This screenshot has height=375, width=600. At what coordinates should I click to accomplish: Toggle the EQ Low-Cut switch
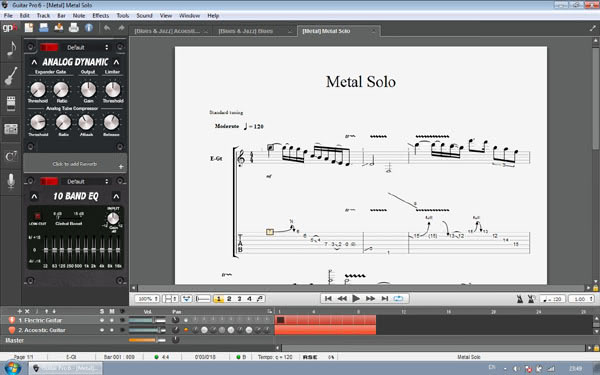(x=38, y=216)
